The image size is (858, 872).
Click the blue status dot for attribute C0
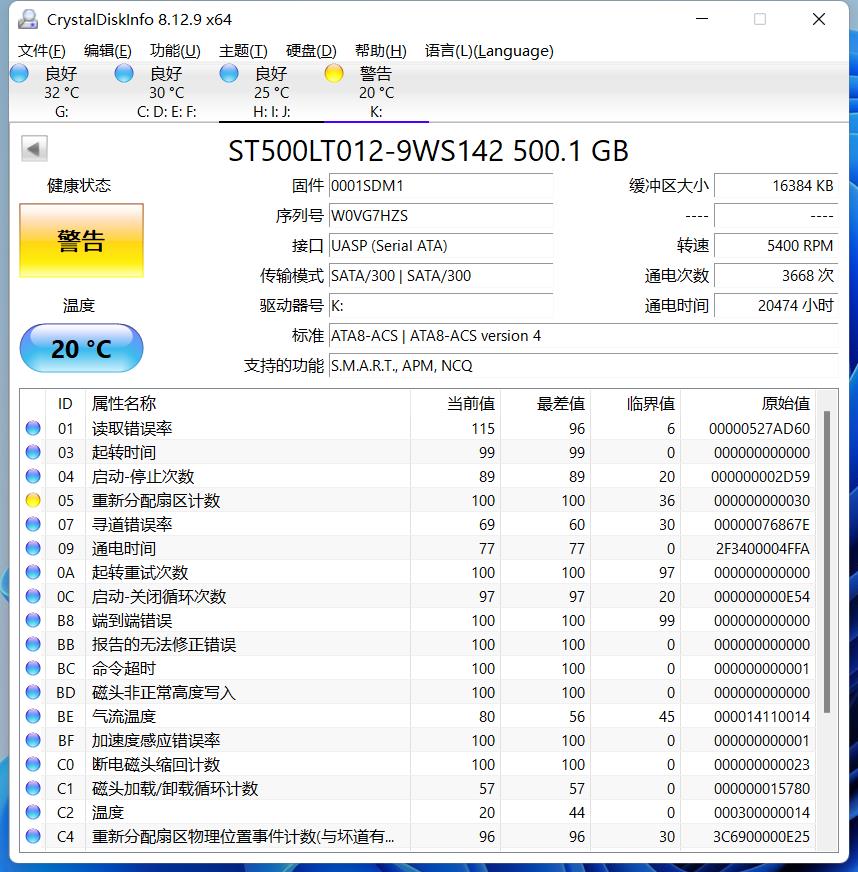coord(33,764)
